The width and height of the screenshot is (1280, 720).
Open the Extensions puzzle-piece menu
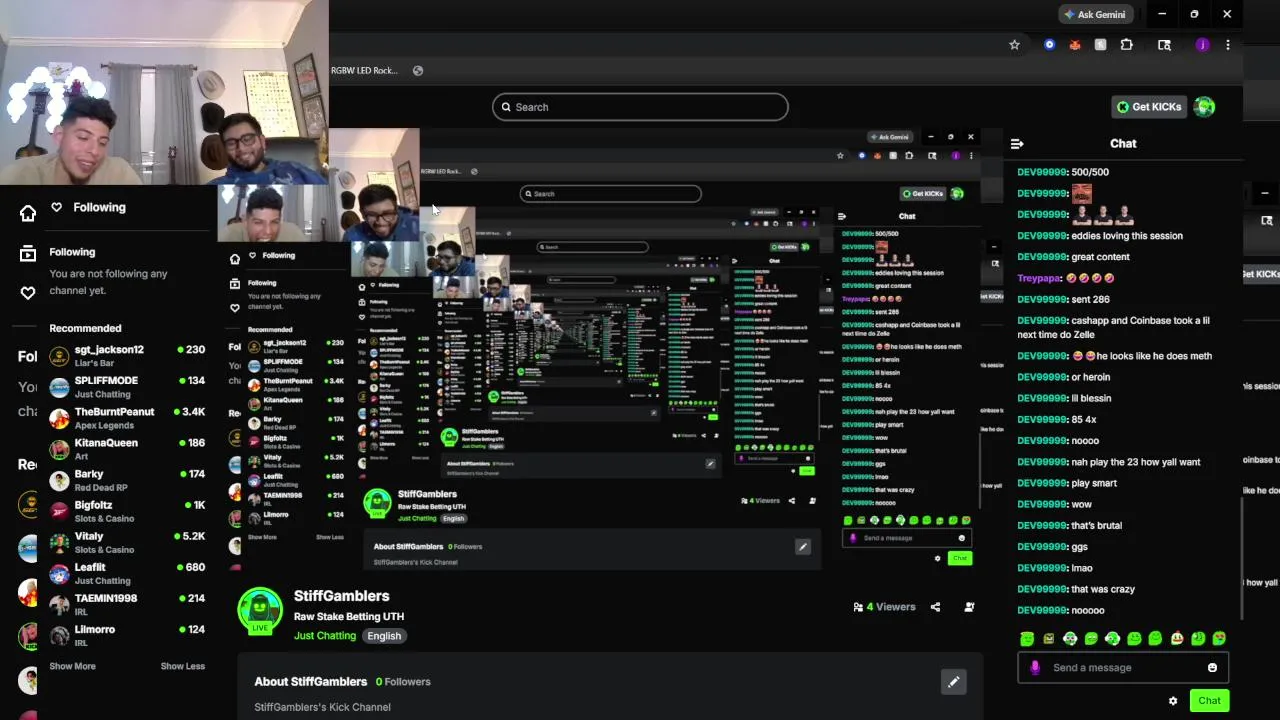[1127, 45]
